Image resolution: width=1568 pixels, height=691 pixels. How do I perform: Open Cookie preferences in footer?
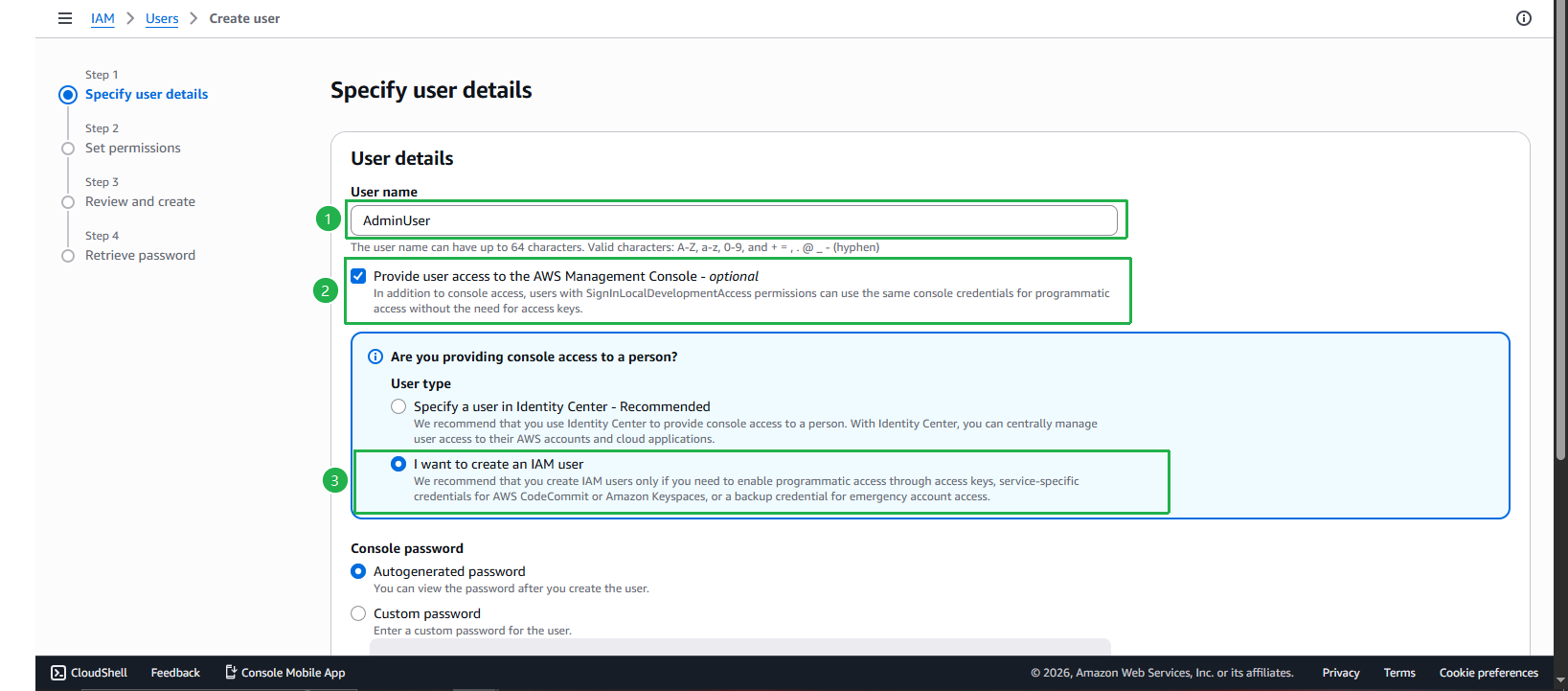coord(1488,673)
